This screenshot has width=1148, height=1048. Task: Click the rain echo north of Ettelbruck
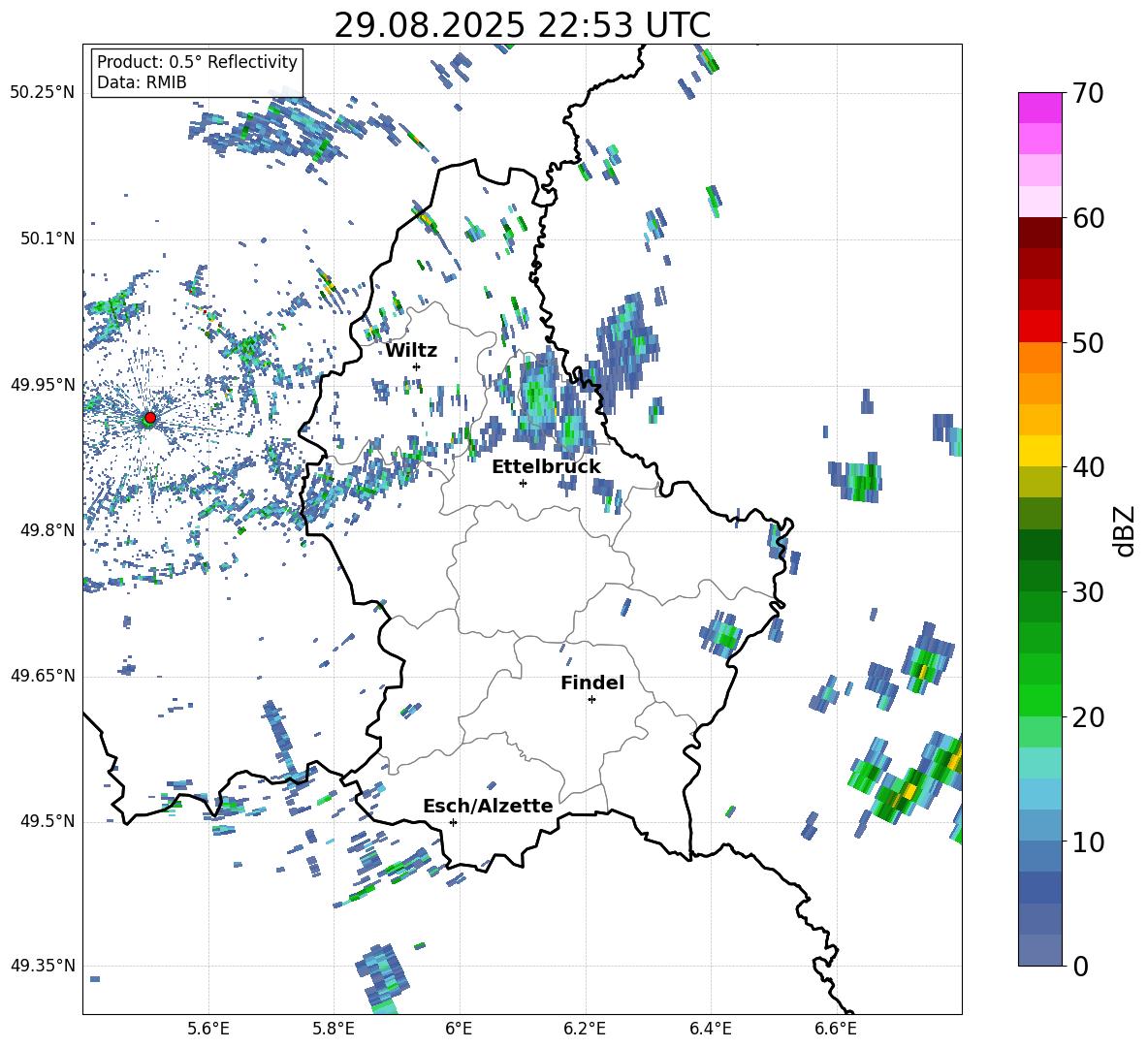(x=540, y=401)
